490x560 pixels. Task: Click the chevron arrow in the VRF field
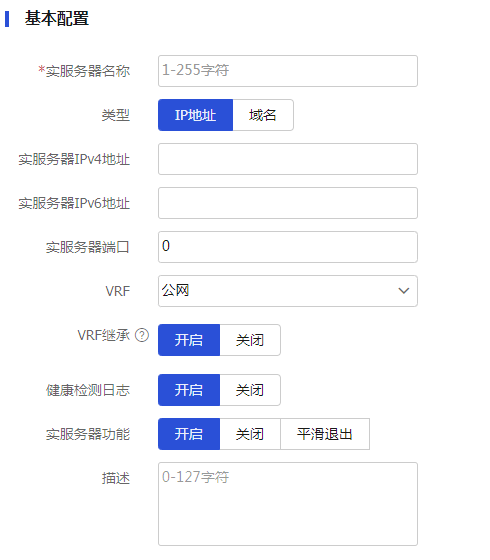click(404, 291)
